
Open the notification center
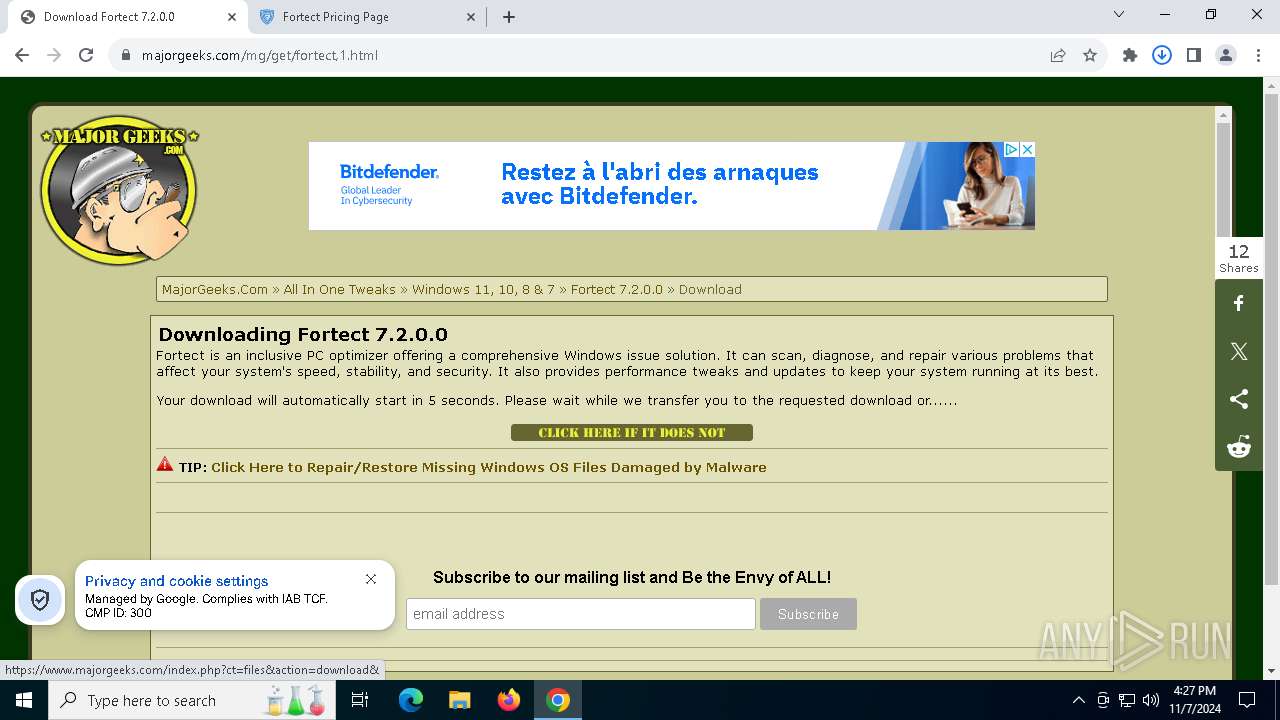(1247, 700)
